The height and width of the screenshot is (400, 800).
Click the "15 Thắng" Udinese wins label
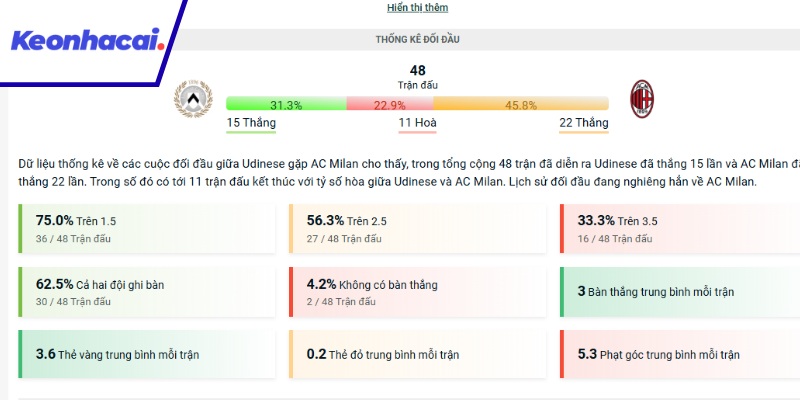point(251,123)
